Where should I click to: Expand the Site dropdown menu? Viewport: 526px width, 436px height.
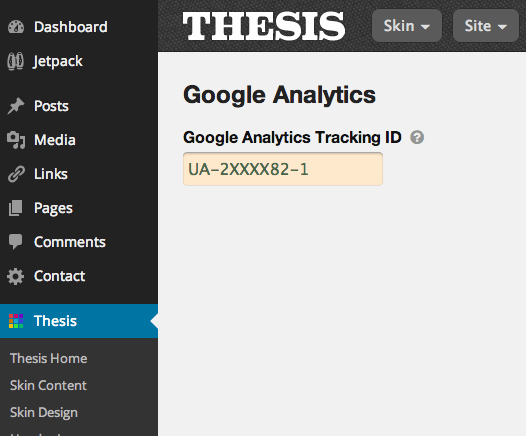[x=485, y=26]
